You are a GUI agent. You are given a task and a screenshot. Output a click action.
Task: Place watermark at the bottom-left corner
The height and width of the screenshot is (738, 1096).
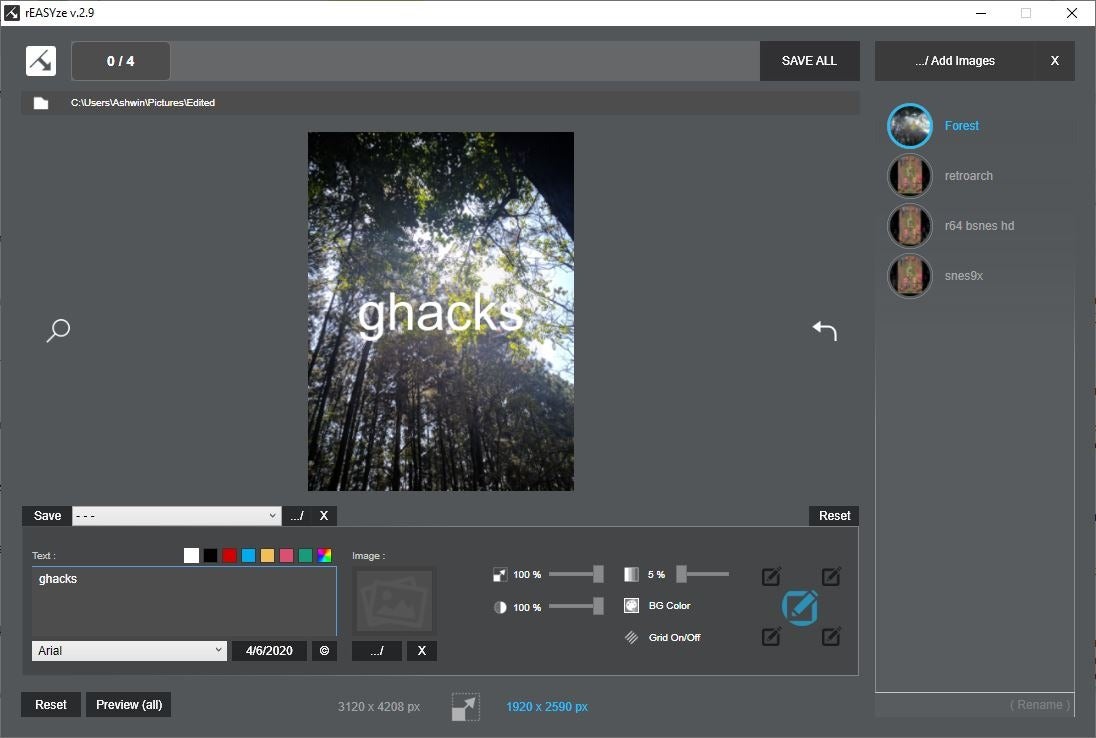pyautogui.click(x=771, y=637)
